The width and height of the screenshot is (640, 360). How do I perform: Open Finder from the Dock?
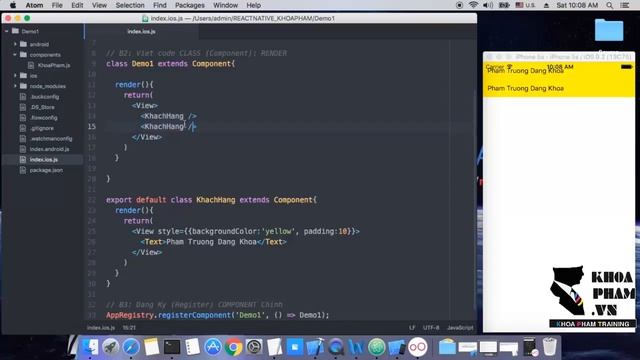tap(89, 347)
